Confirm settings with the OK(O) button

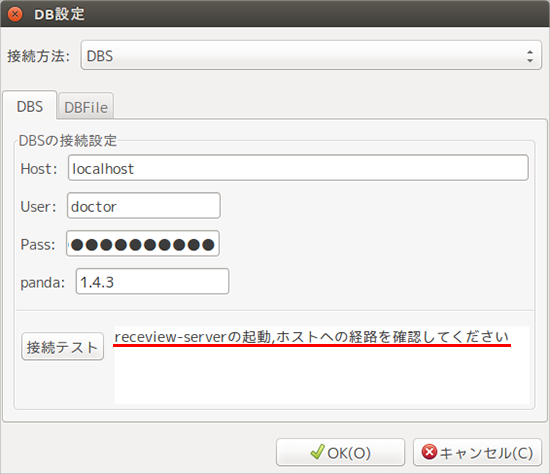point(340,452)
